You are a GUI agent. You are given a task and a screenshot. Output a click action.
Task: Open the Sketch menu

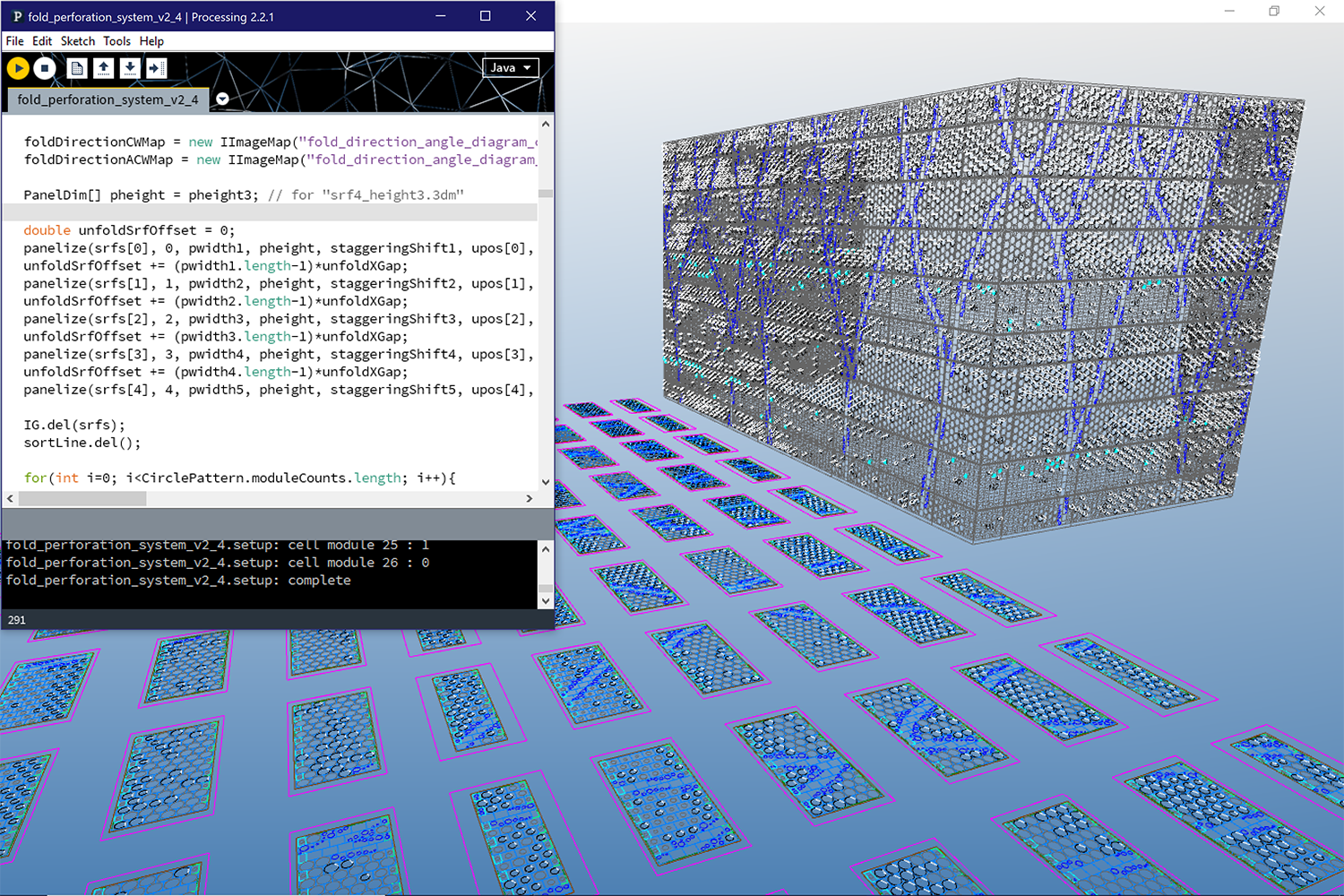(77, 41)
